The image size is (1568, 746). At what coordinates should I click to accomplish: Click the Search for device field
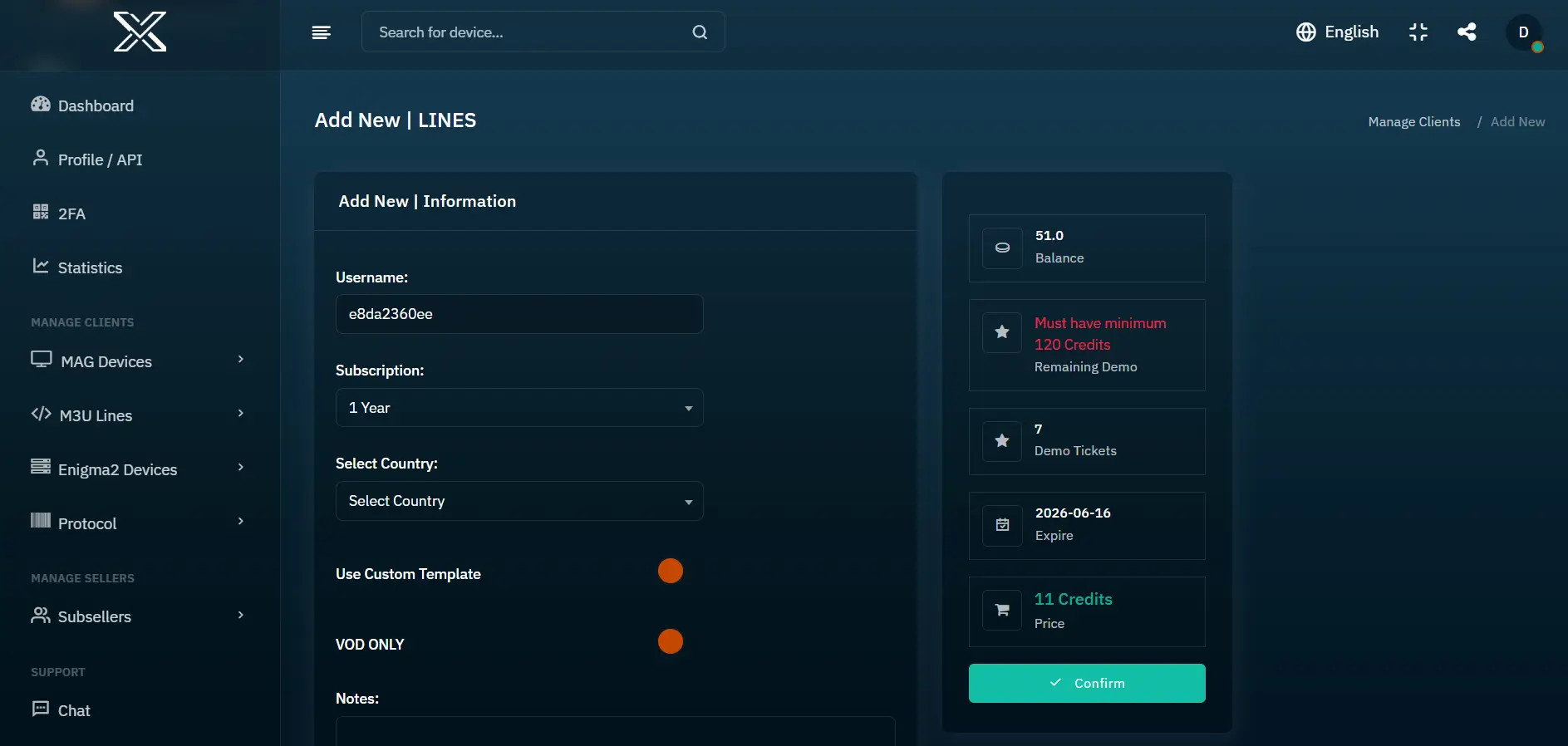[x=543, y=32]
